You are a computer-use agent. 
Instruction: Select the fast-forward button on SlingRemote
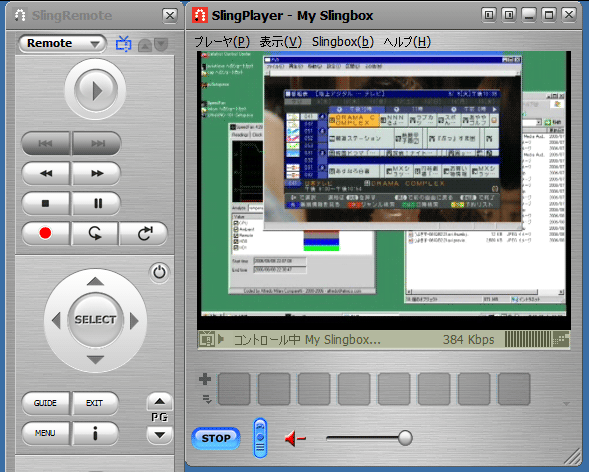97,173
